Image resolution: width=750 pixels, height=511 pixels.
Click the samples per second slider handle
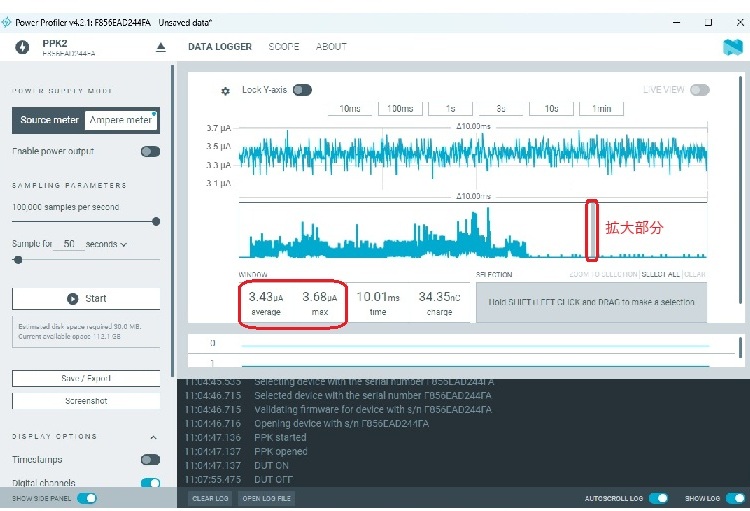pyautogui.click(x=155, y=221)
